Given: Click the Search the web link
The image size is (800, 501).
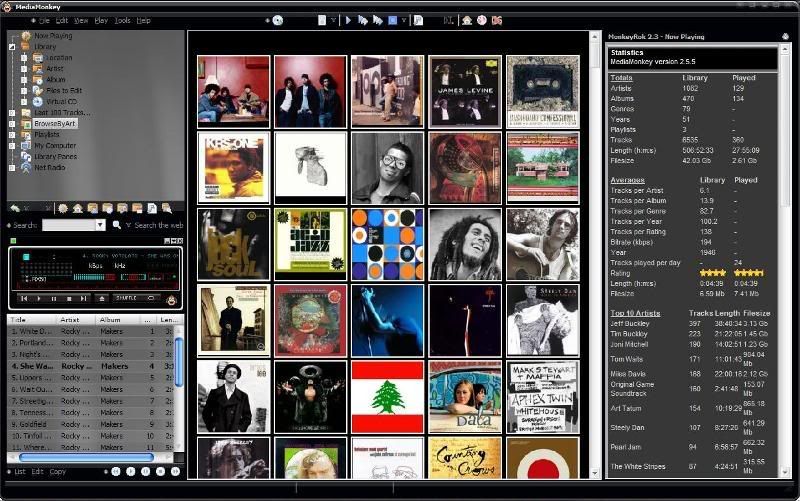Looking at the screenshot, I should coord(158,225).
